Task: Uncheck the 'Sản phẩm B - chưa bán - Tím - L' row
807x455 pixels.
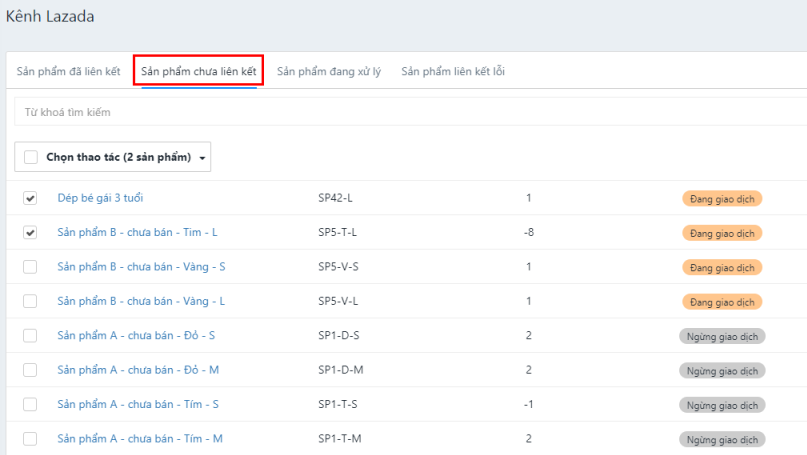Action: pyautogui.click(x=30, y=233)
